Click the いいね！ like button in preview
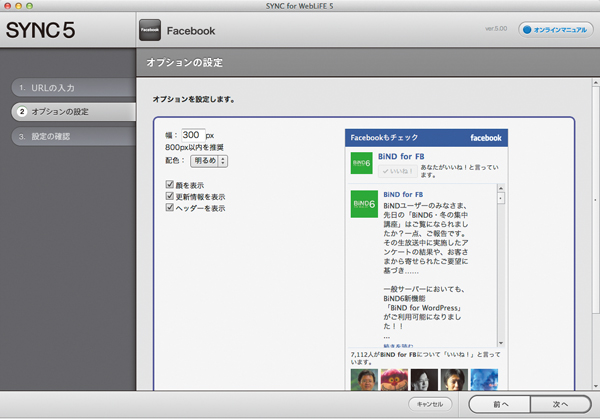 pyautogui.click(x=398, y=171)
